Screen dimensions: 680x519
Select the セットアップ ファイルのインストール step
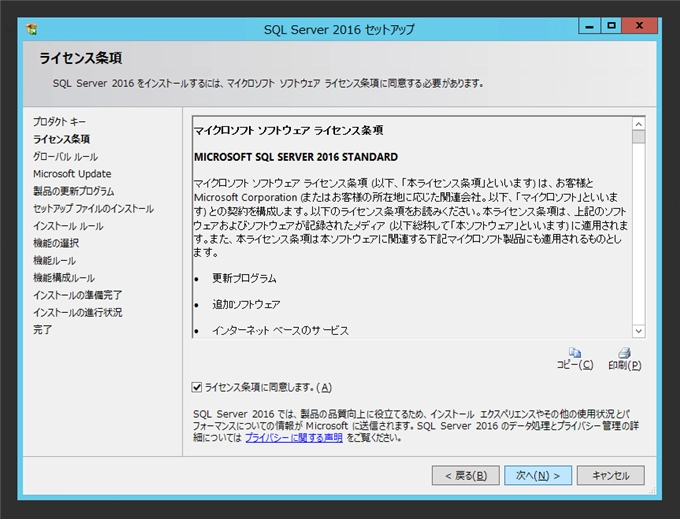pos(93,209)
